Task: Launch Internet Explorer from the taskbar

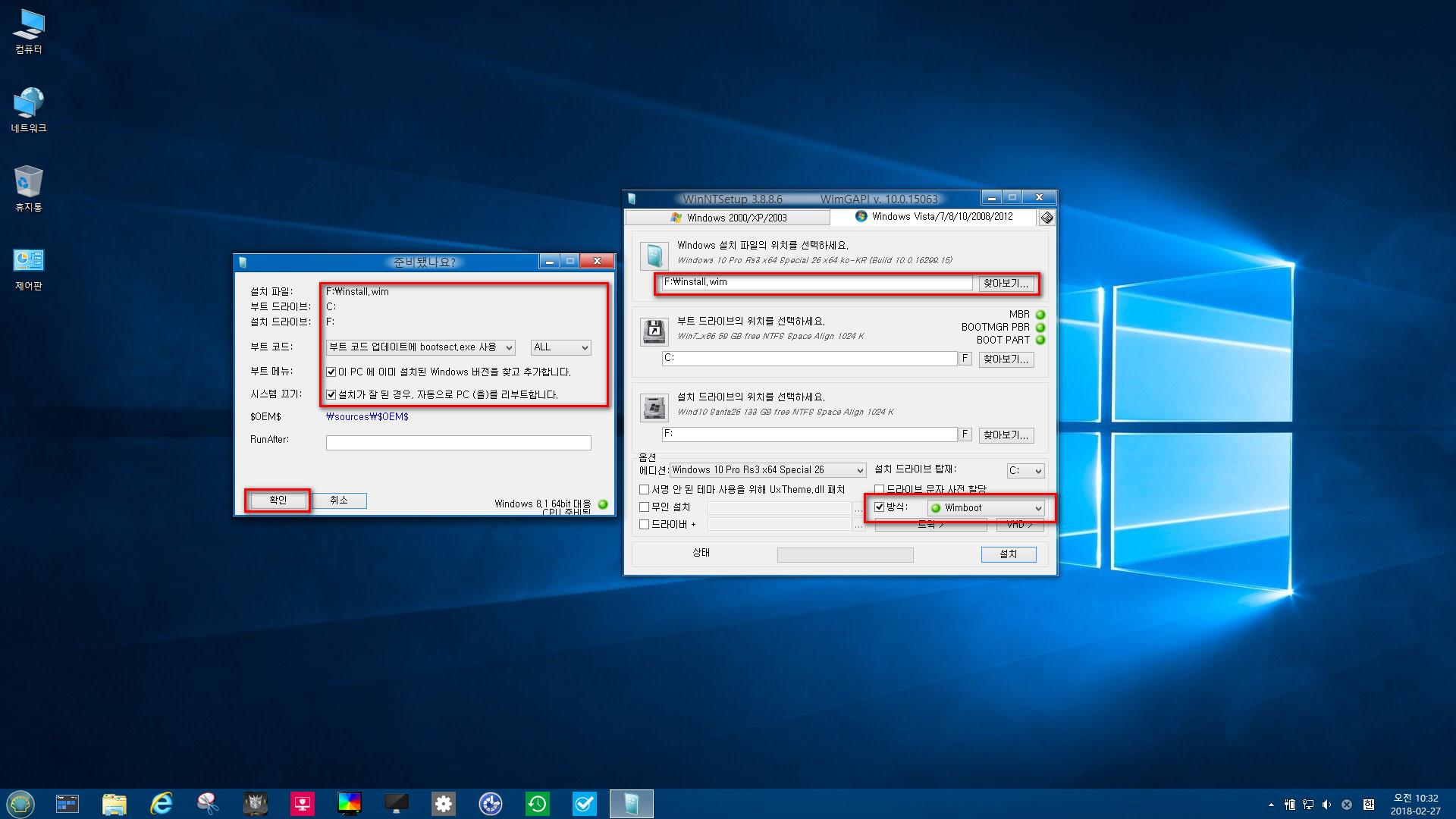Action: 162,804
